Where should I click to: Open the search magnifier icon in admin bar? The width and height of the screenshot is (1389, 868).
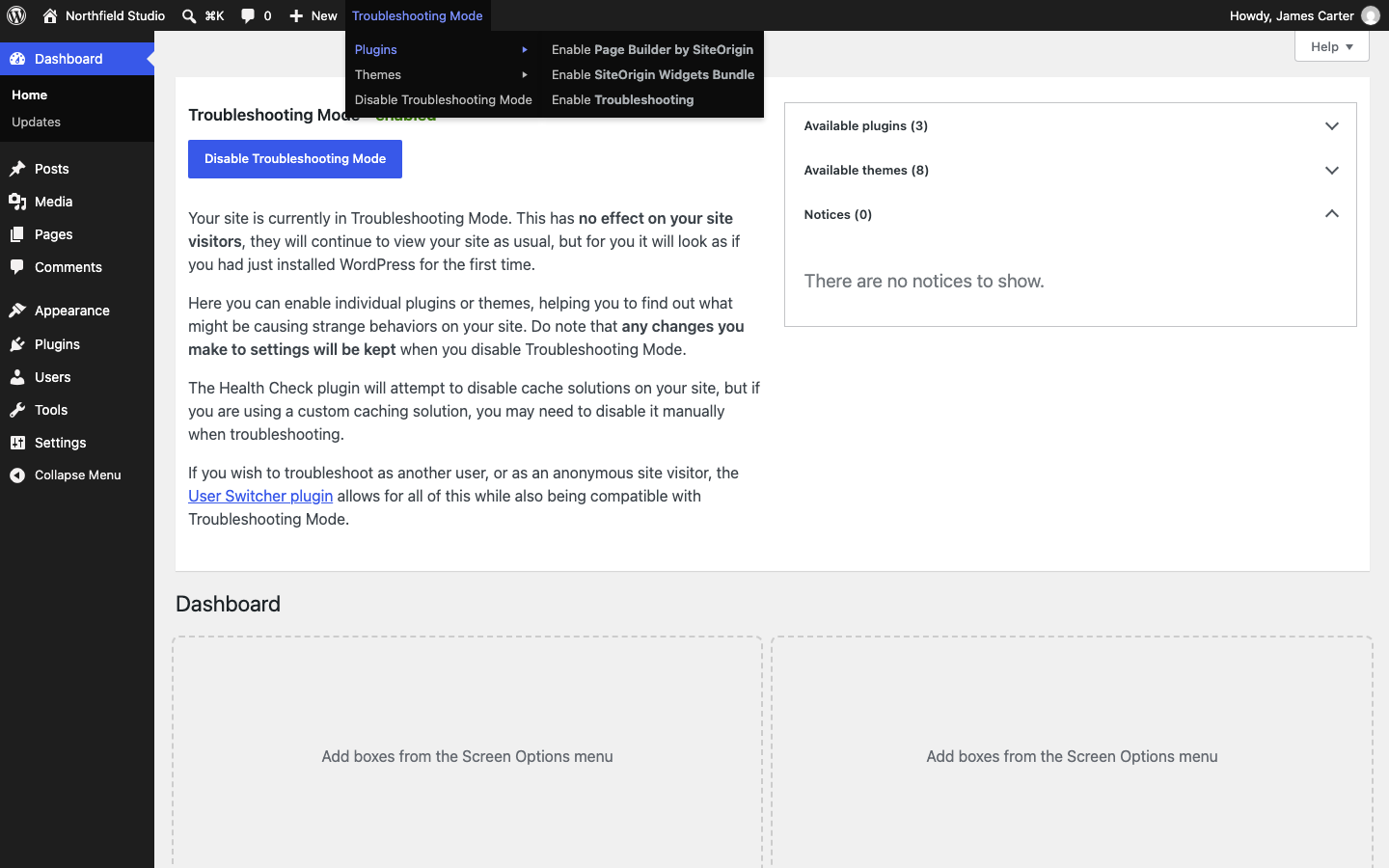click(x=189, y=15)
